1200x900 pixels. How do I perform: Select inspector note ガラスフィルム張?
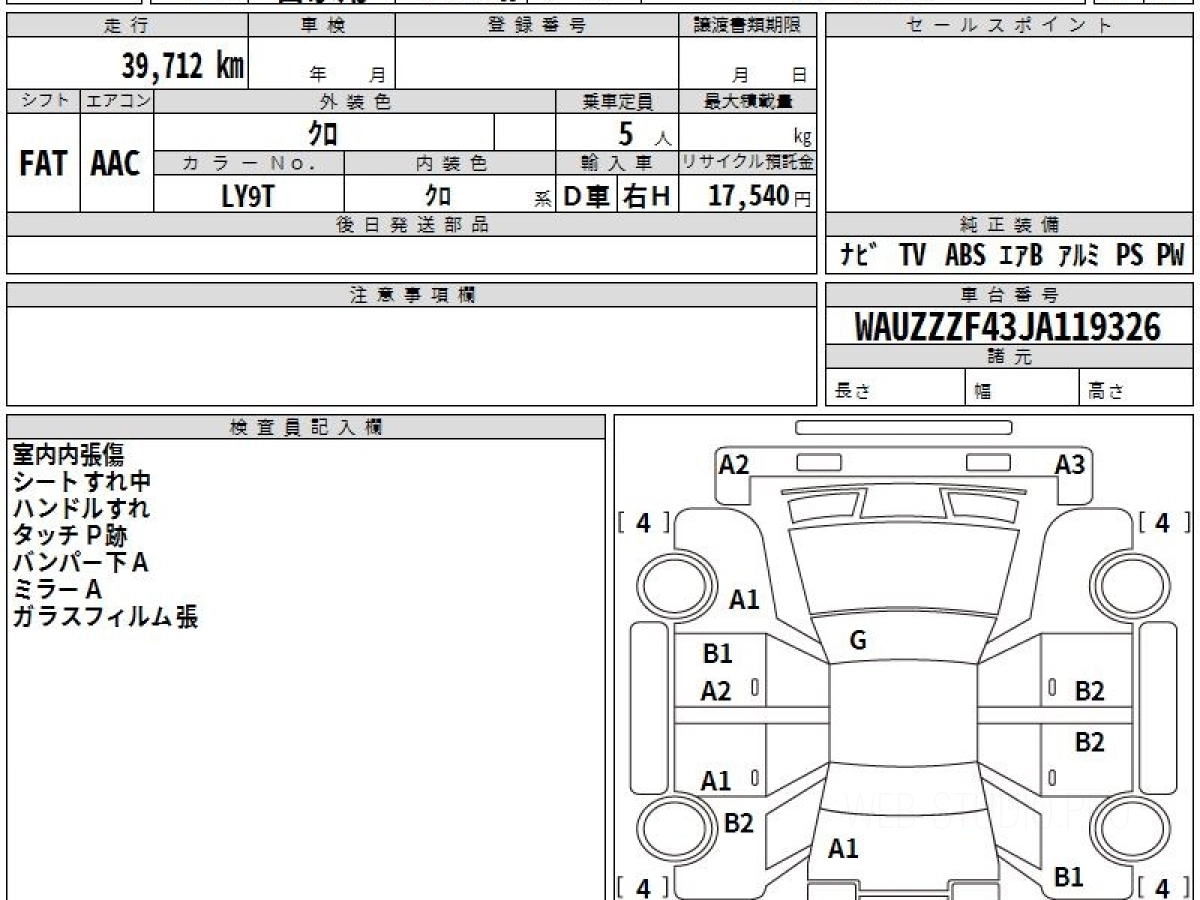click(105, 616)
